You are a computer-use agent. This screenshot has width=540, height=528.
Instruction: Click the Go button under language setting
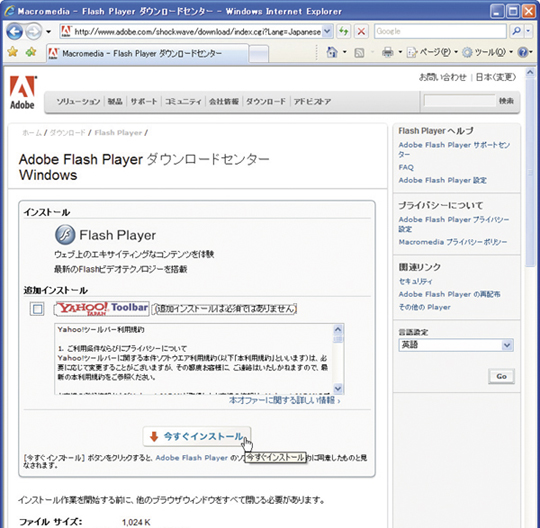(x=501, y=376)
